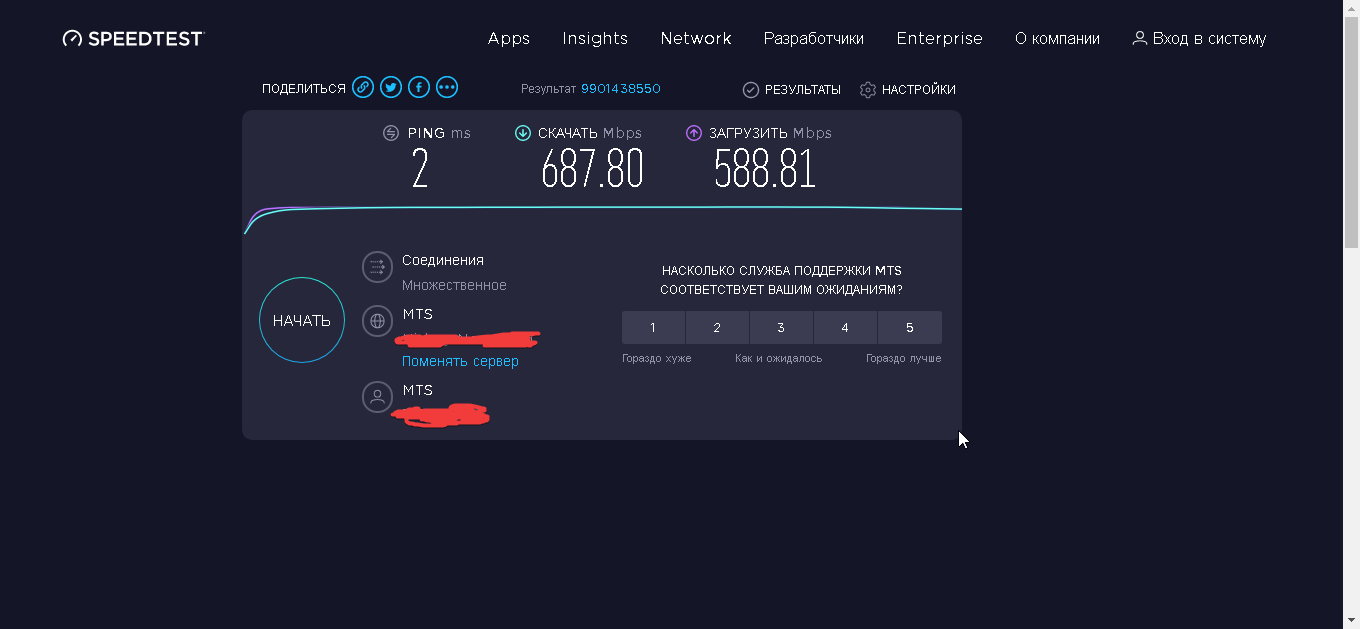Click the connections type icon
This screenshot has height=629, width=1360.
pos(377,267)
